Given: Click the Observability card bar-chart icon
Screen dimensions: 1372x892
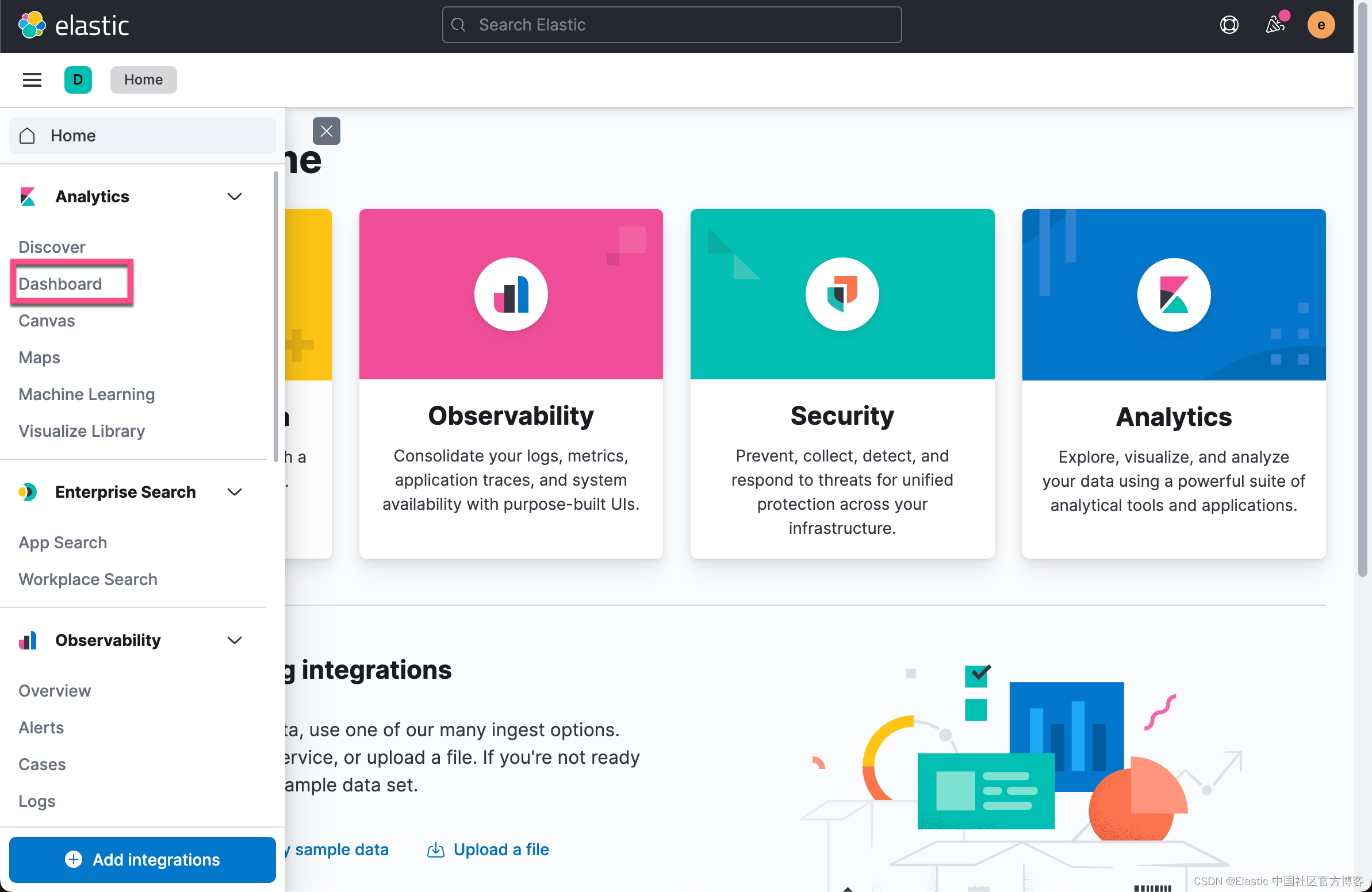Looking at the screenshot, I should [511, 294].
